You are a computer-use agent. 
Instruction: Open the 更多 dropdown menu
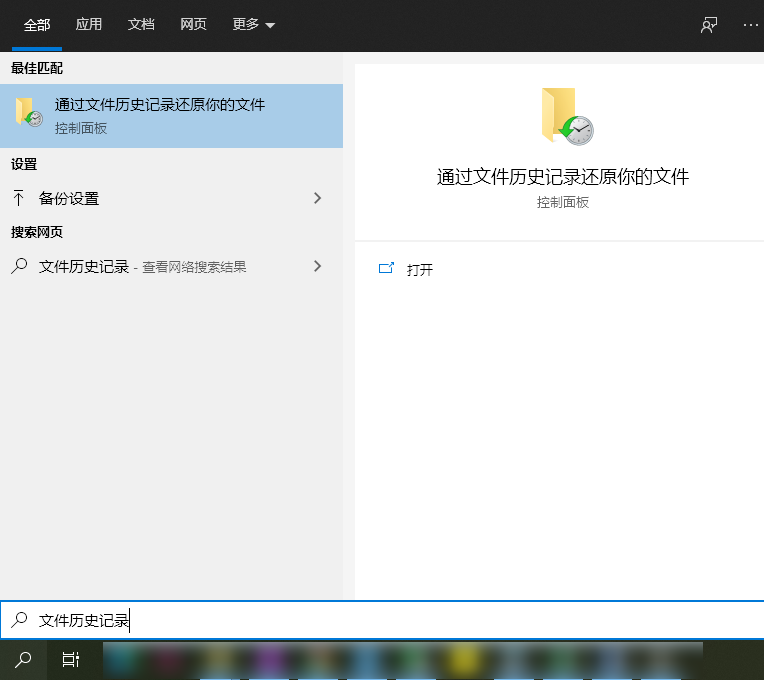tap(253, 24)
